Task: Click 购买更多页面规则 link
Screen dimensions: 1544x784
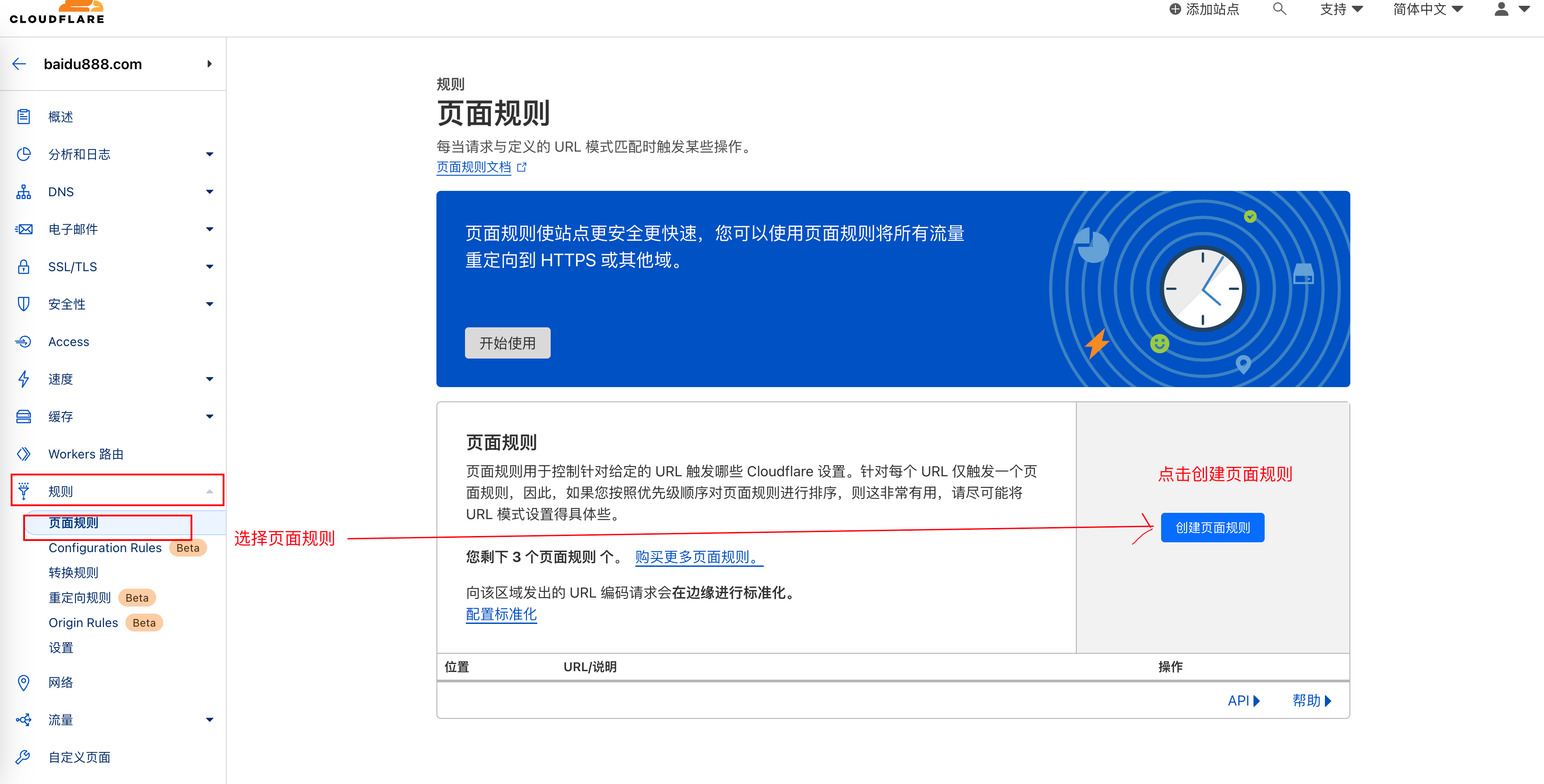Action: pos(698,557)
